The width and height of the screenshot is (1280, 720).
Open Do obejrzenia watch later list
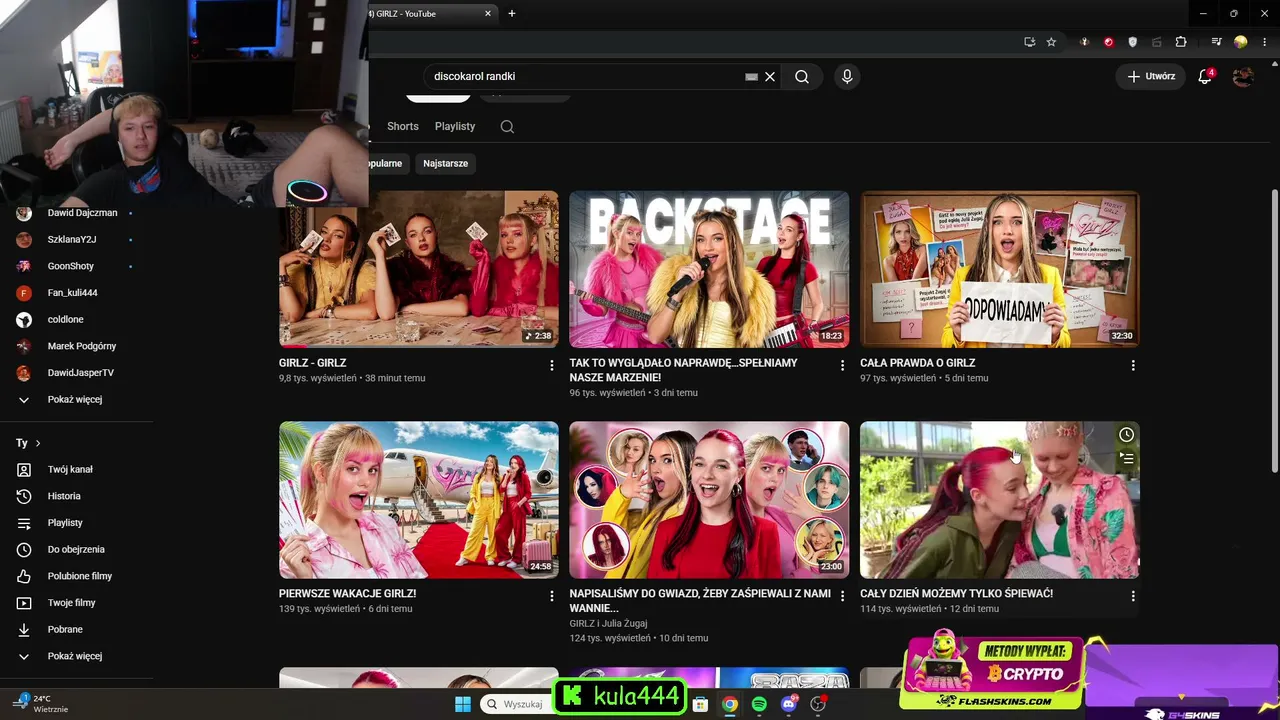pyautogui.click(x=76, y=549)
